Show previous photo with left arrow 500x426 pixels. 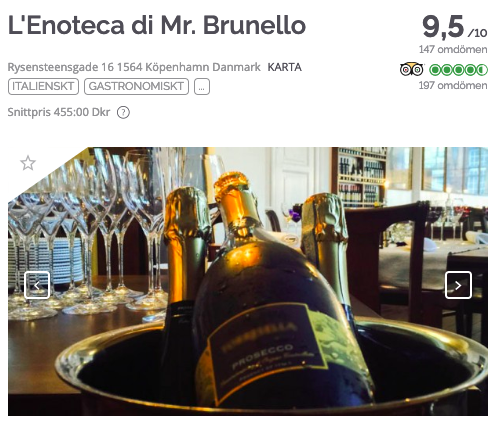click(x=37, y=285)
